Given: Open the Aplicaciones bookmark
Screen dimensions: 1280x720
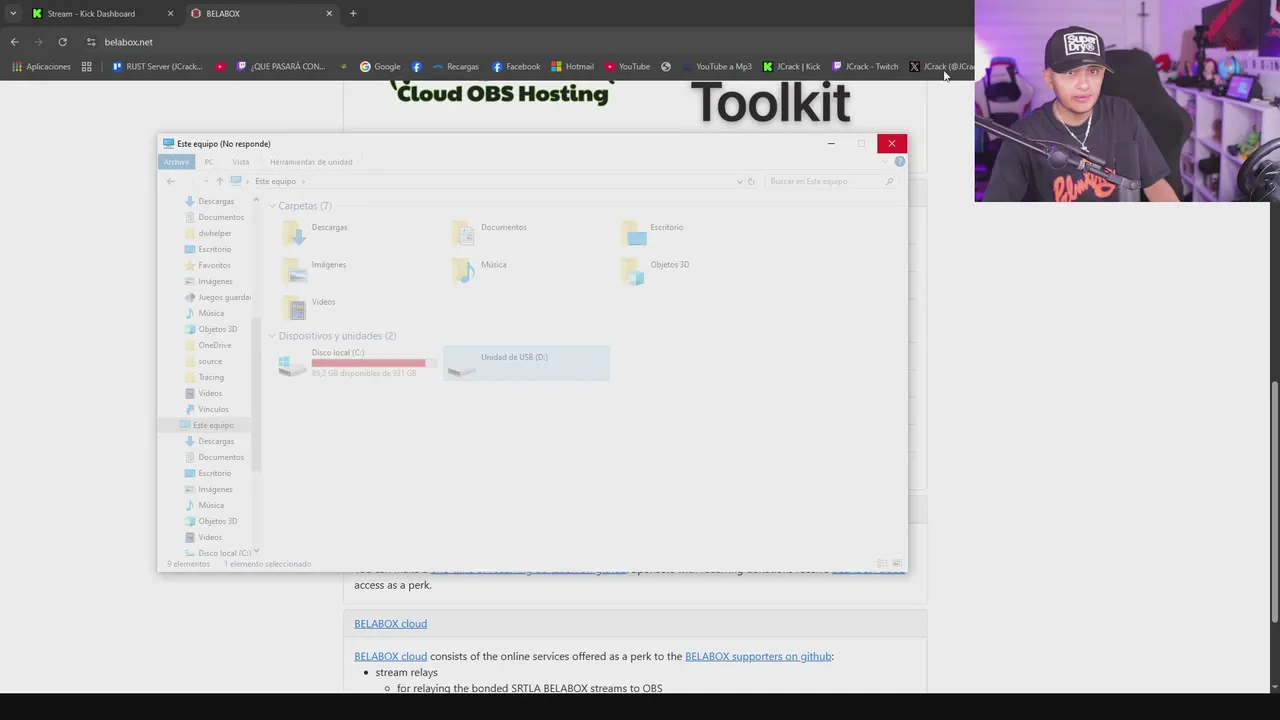Looking at the screenshot, I should pyautogui.click(x=41, y=67).
